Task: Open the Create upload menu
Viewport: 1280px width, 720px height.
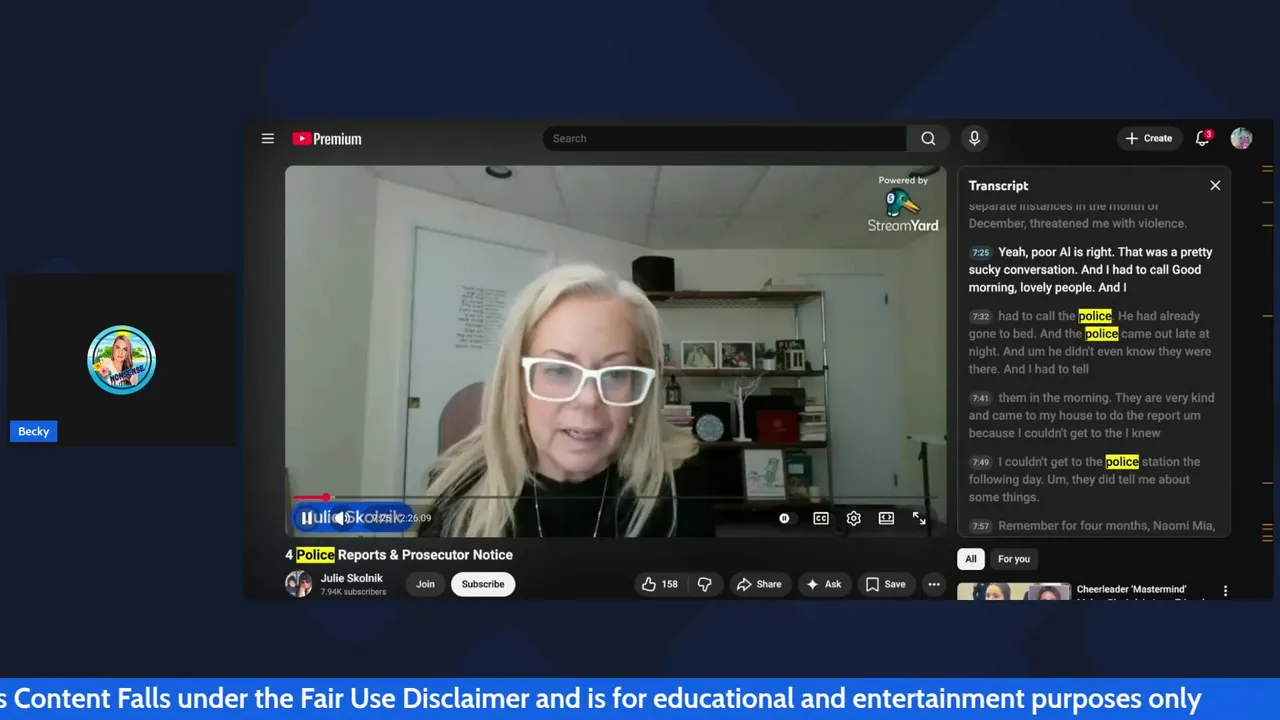Action: click(1148, 139)
